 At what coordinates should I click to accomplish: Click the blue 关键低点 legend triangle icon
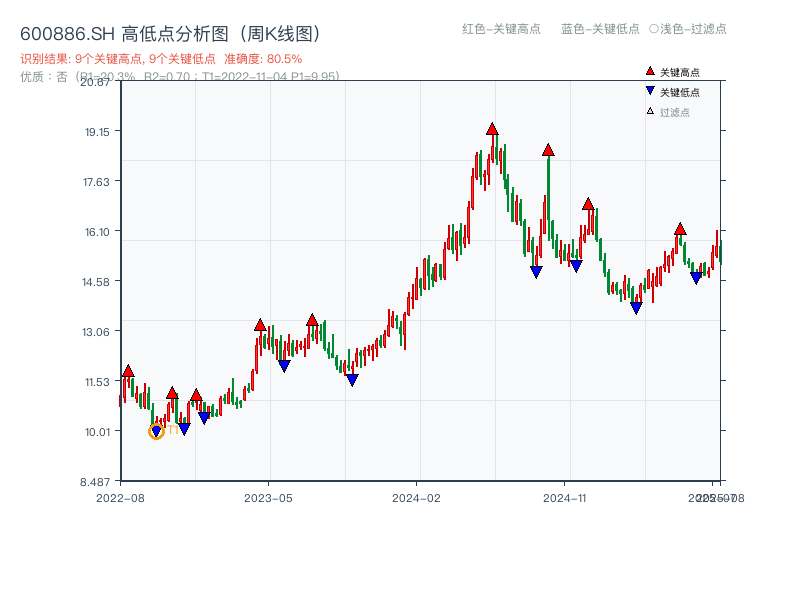[650, 91]
